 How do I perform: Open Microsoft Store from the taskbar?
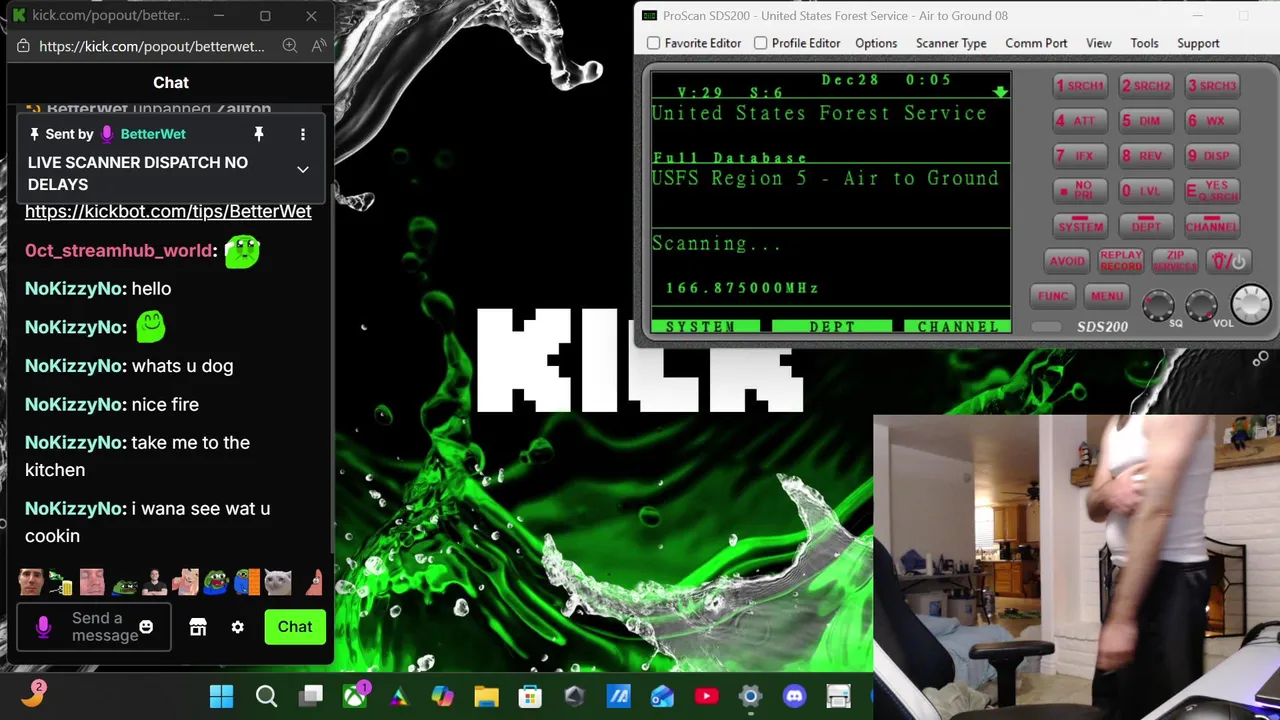tap(530, 696)
